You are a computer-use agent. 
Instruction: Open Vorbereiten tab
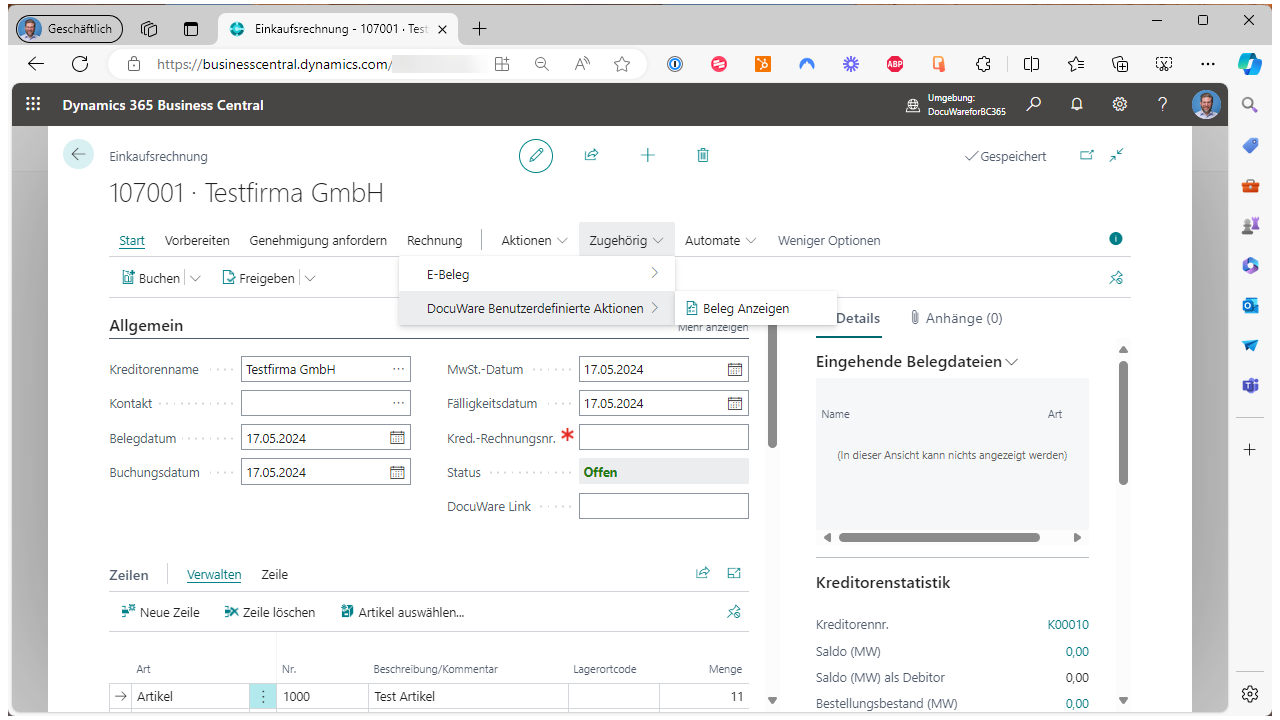pyautogui.click(x=197, y=240)
